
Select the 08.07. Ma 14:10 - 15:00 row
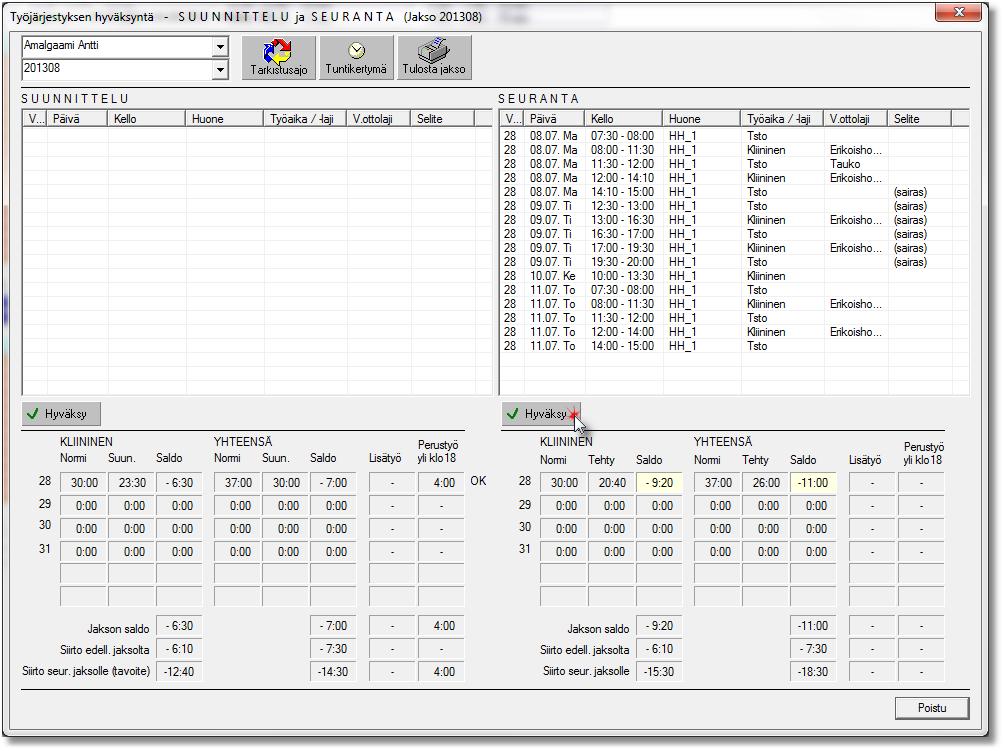pyautogui.click(x=734, y=192)
